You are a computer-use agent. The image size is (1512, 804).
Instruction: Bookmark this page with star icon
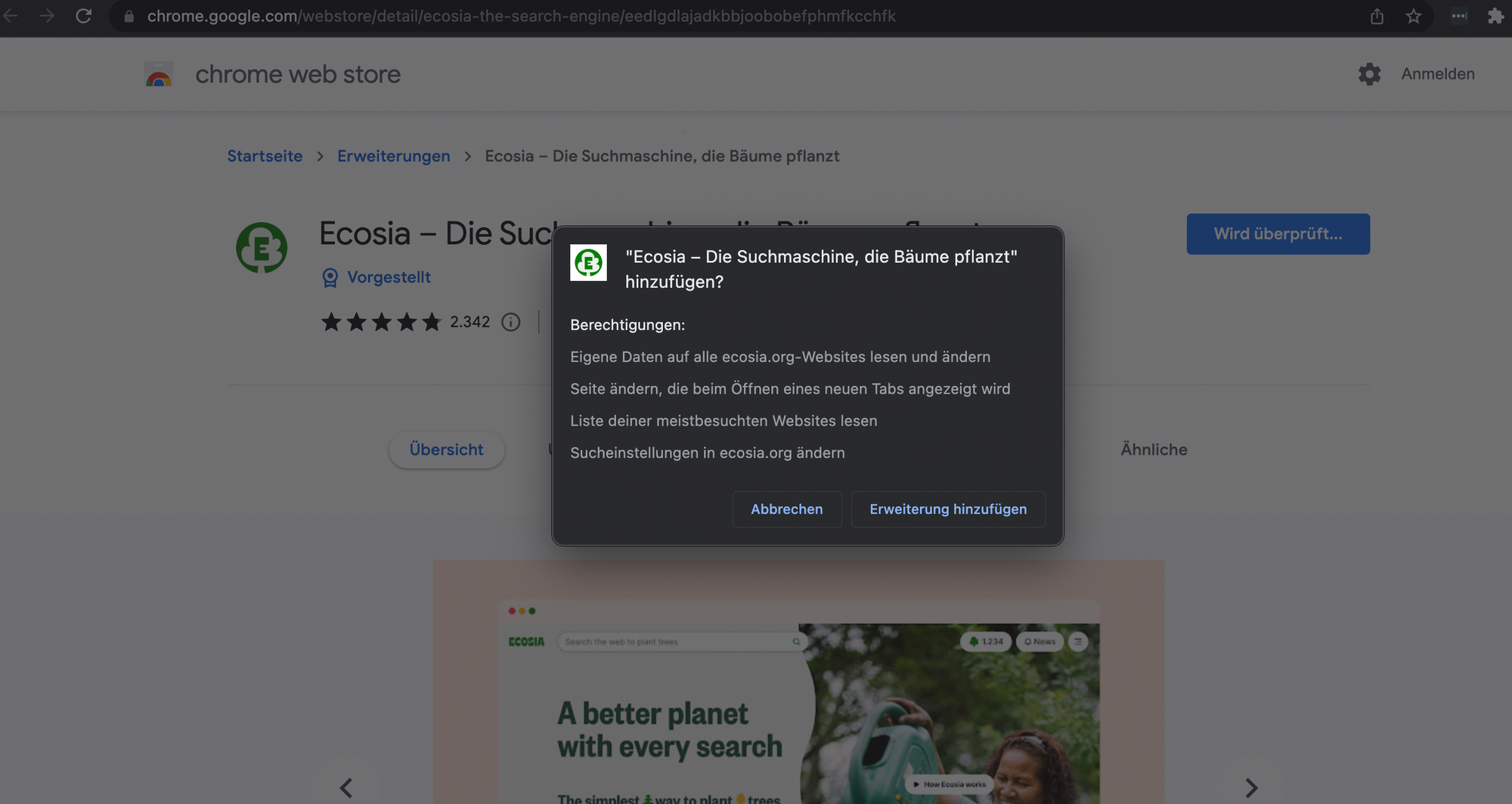click(x=1414, y=16)
